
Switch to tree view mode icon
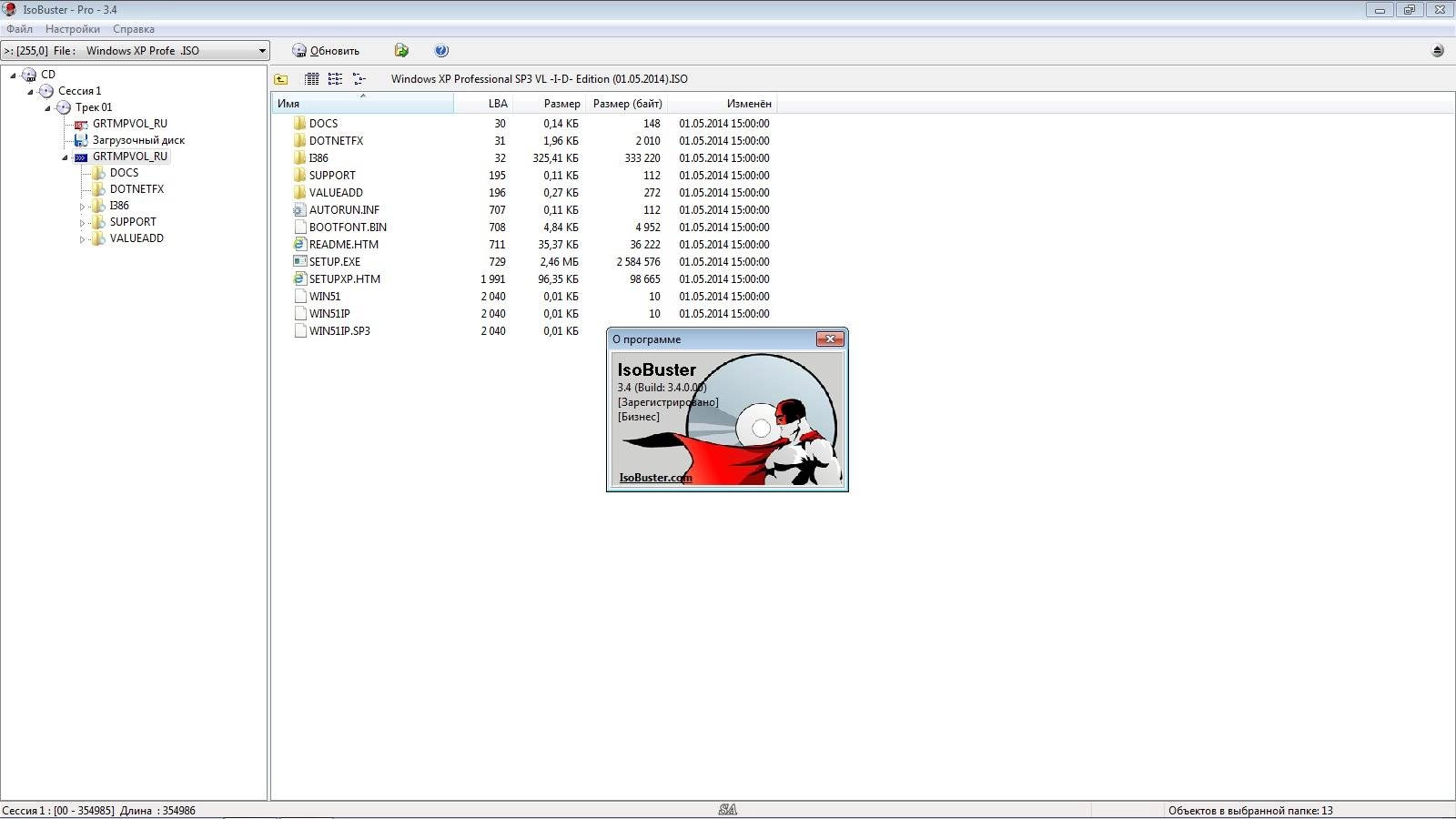point(359,79)
